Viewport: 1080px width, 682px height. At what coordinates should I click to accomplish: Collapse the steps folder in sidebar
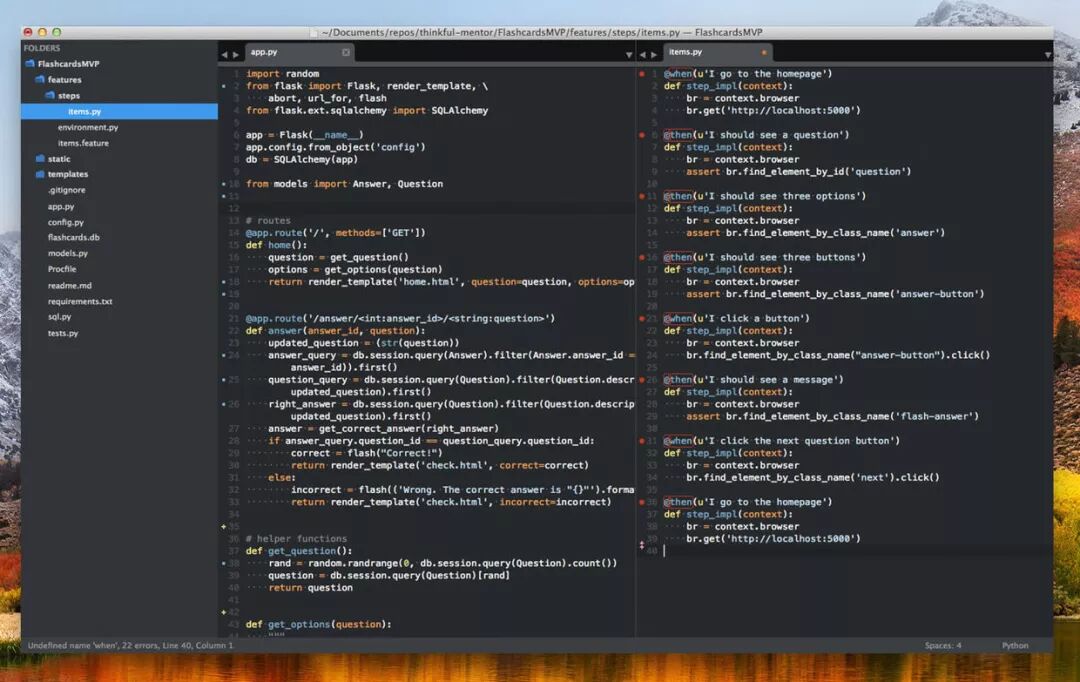pyautogui.click(x=50, y=95)
